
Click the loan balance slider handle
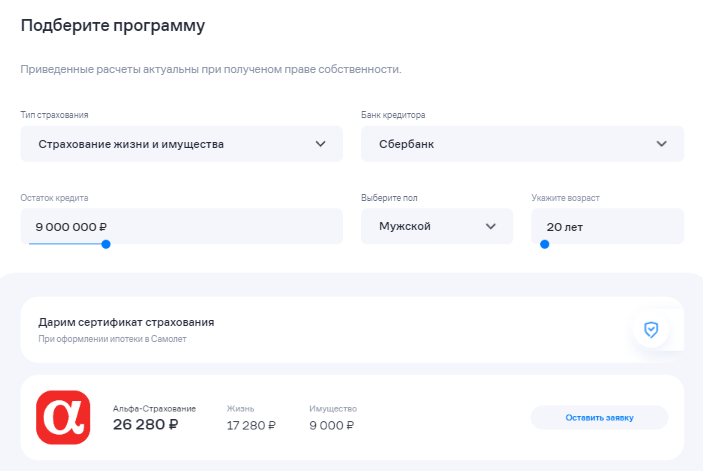coord(106,244)
